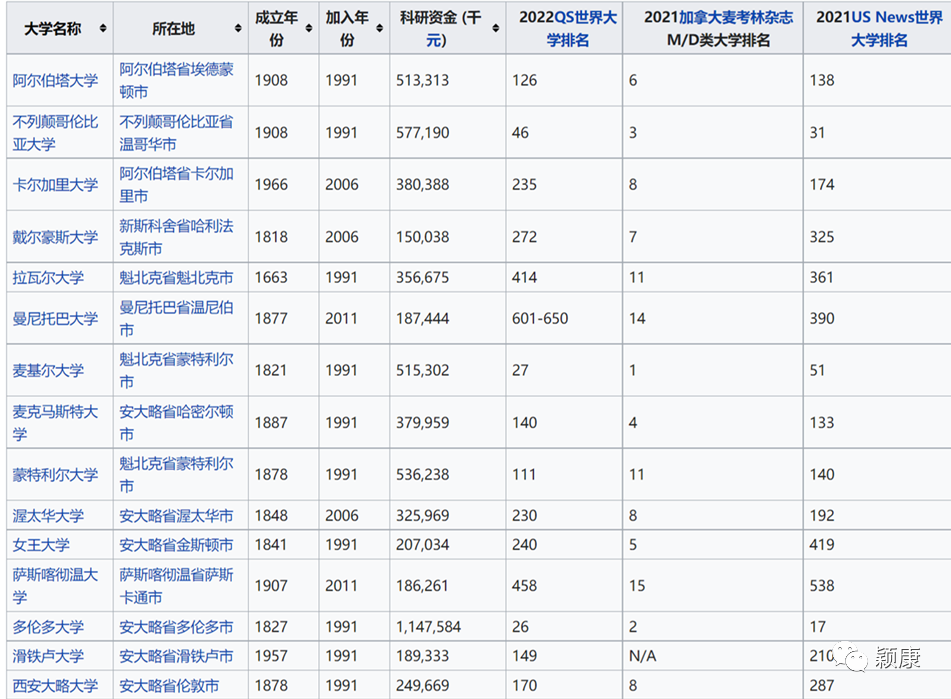
Task: Go to the 不列颠哥伦比亚大学 page
Action: (55, 132)
